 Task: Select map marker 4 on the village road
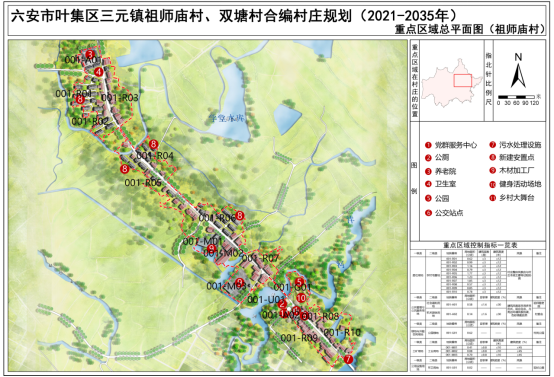99,72
